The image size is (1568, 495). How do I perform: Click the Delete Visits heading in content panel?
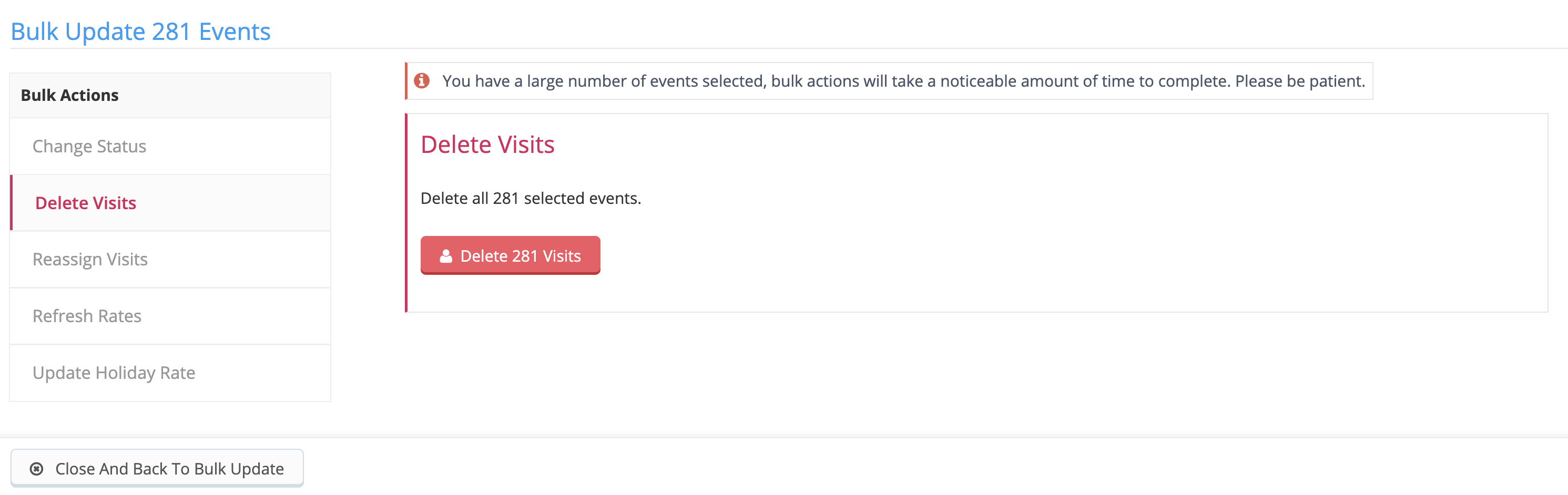pos(487,145)
